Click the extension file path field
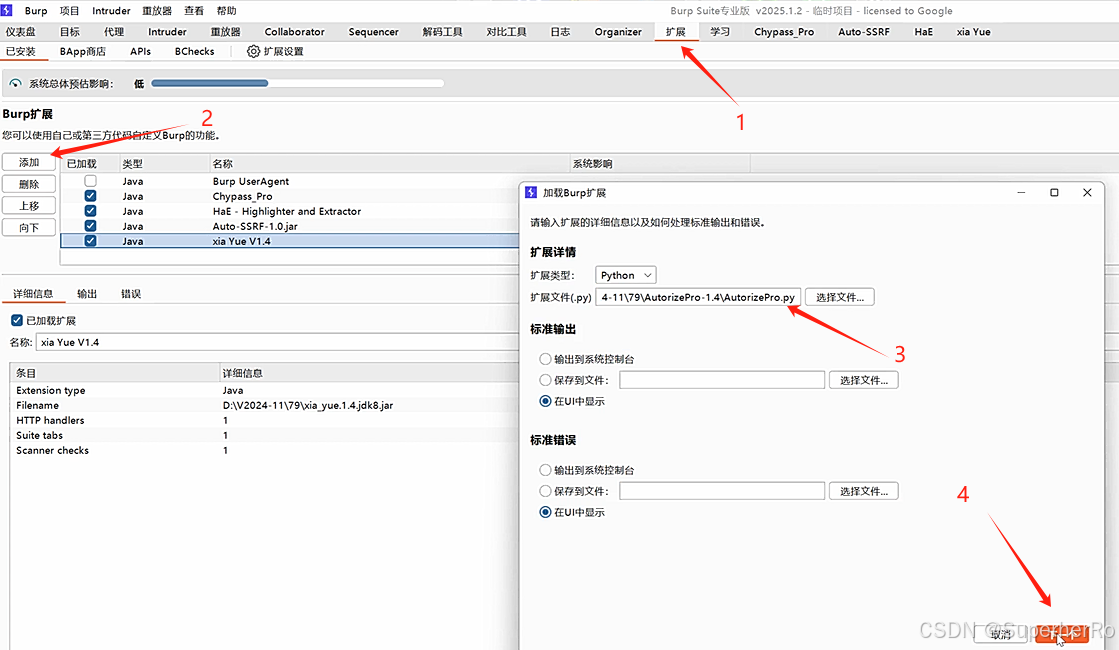 [x=698, y=298]
